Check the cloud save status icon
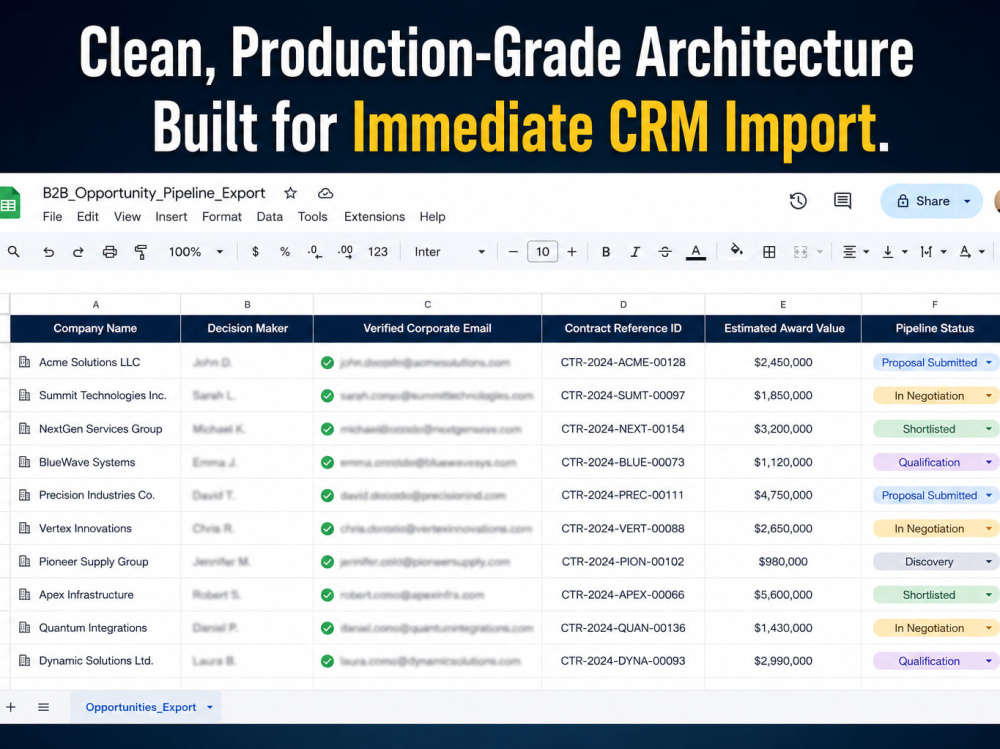This screenshot has width=1000, height=749. click(325, 193)
